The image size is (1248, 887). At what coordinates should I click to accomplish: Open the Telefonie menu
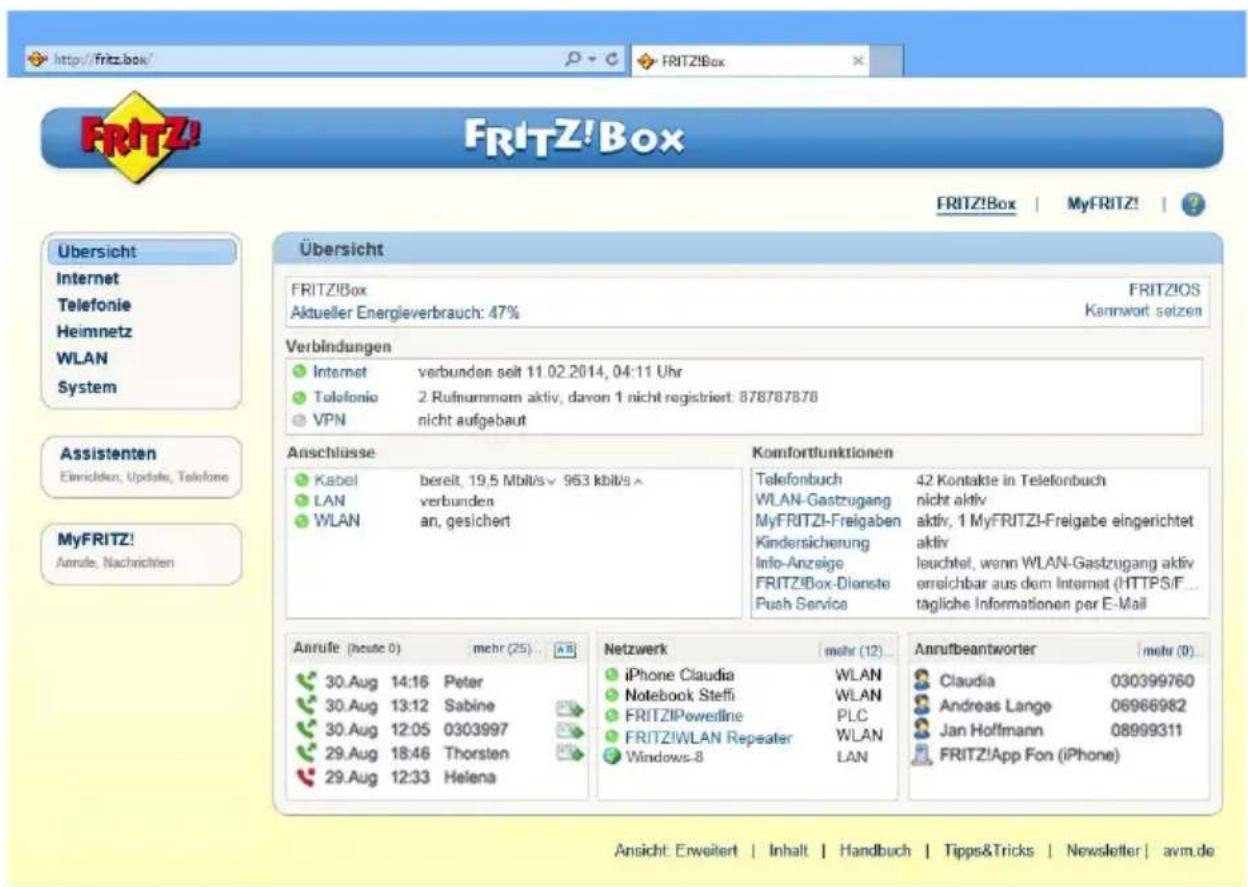(x=94, y=304)
